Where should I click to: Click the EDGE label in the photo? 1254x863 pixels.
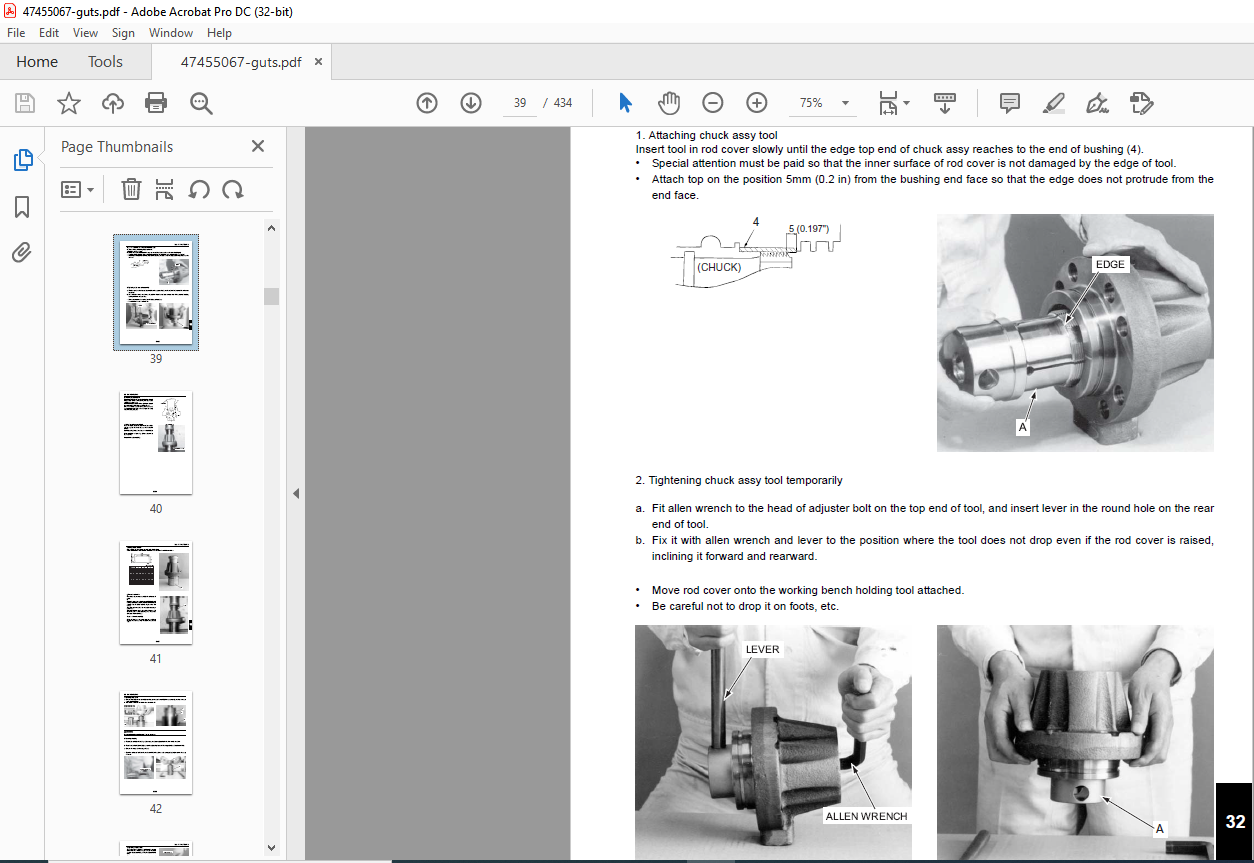1110,264
